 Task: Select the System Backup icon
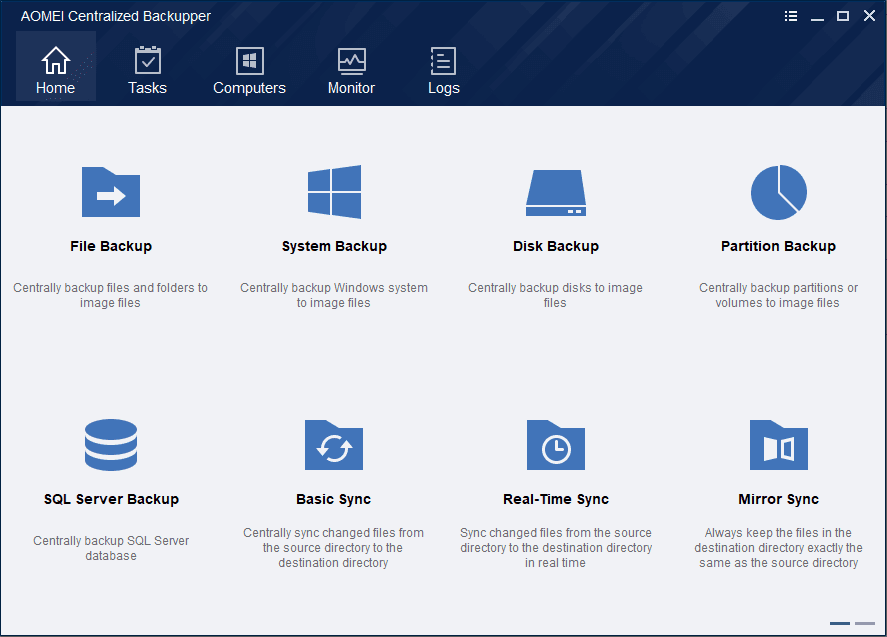(333, 192)
